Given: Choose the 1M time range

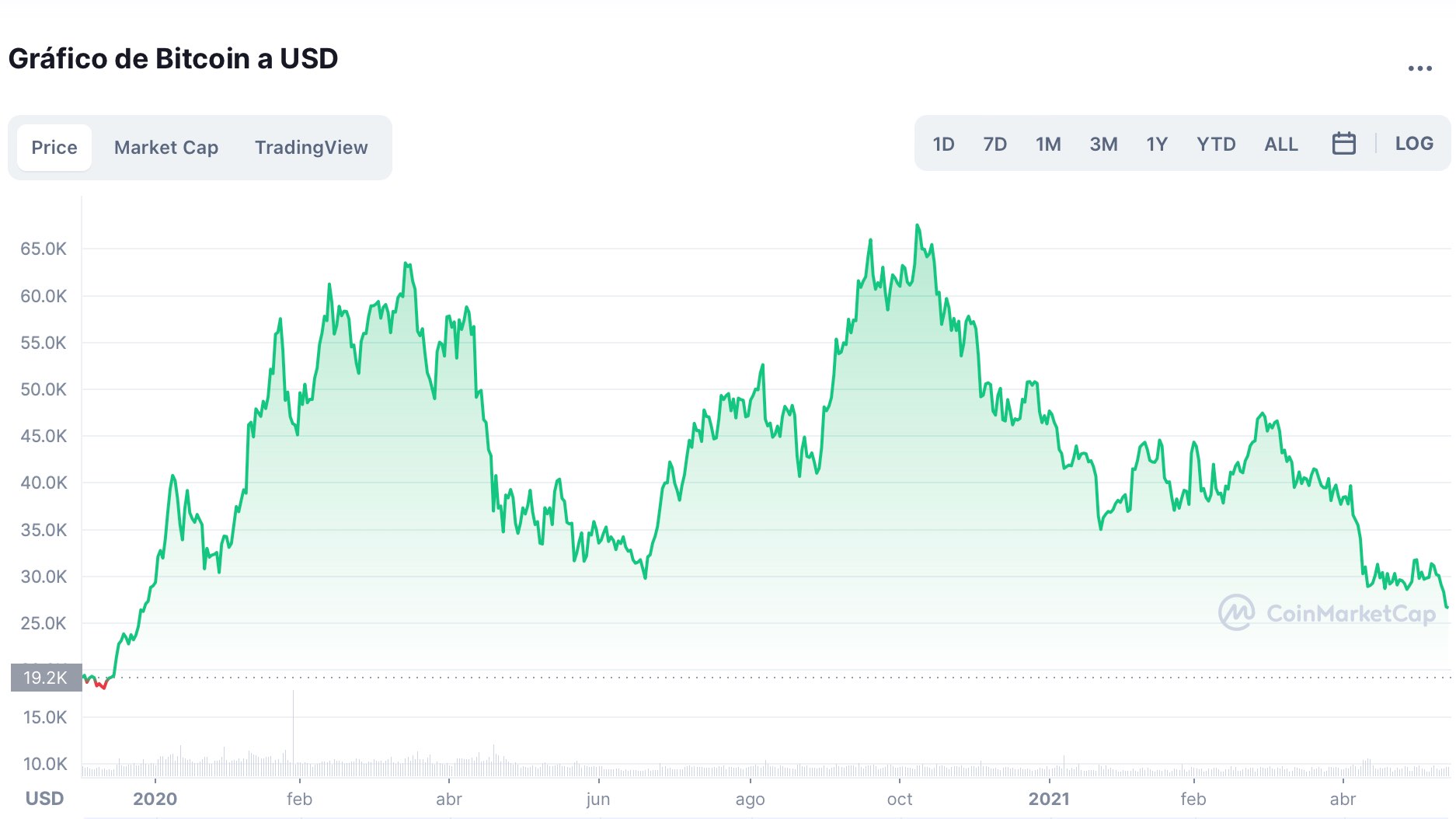Looking at the screenshot, I should pos(1048,145).
